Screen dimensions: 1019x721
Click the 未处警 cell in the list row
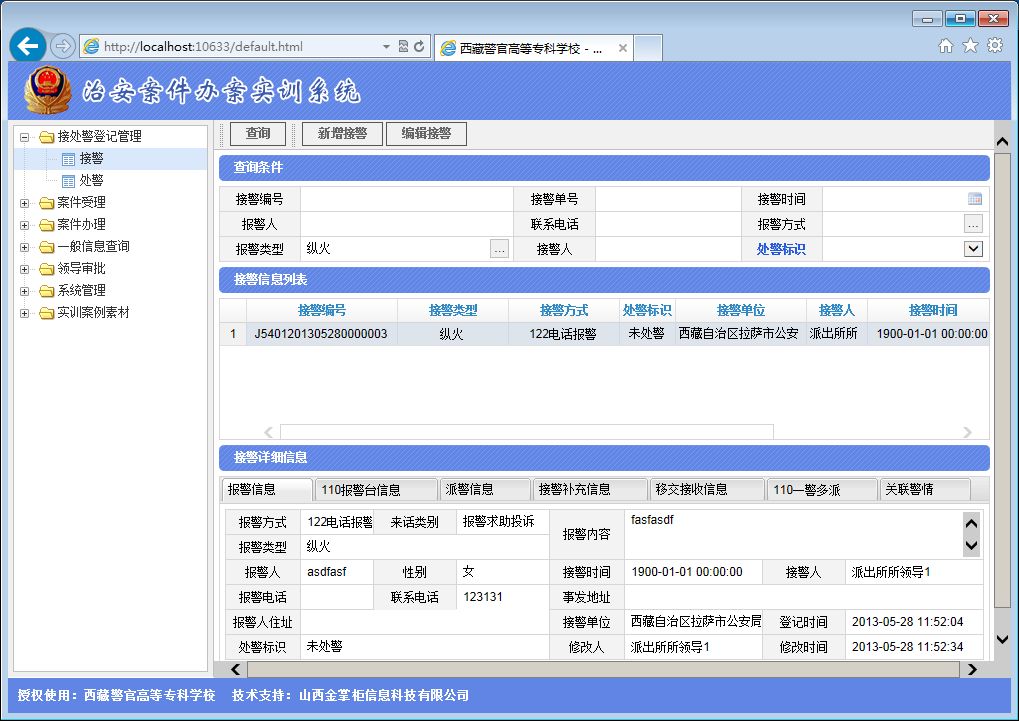647,334
